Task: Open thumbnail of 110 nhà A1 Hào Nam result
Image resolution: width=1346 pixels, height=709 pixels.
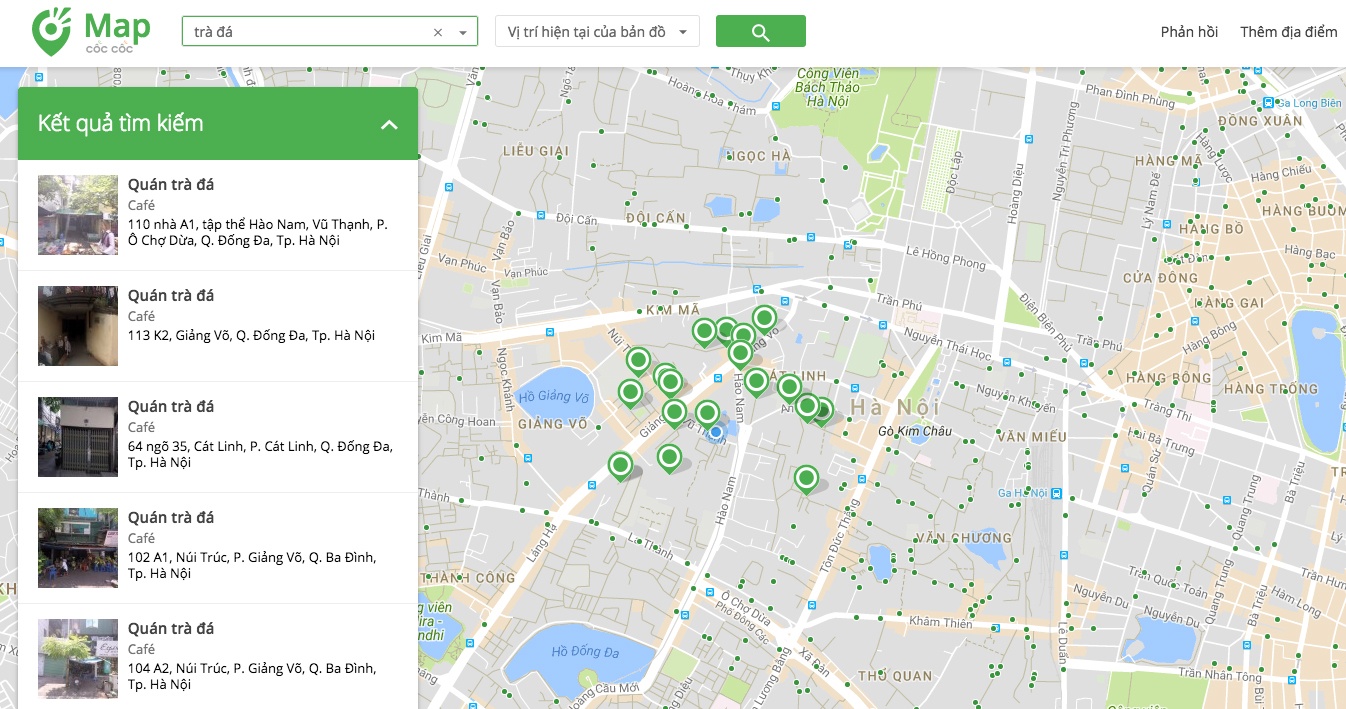Action: [78, 215]
